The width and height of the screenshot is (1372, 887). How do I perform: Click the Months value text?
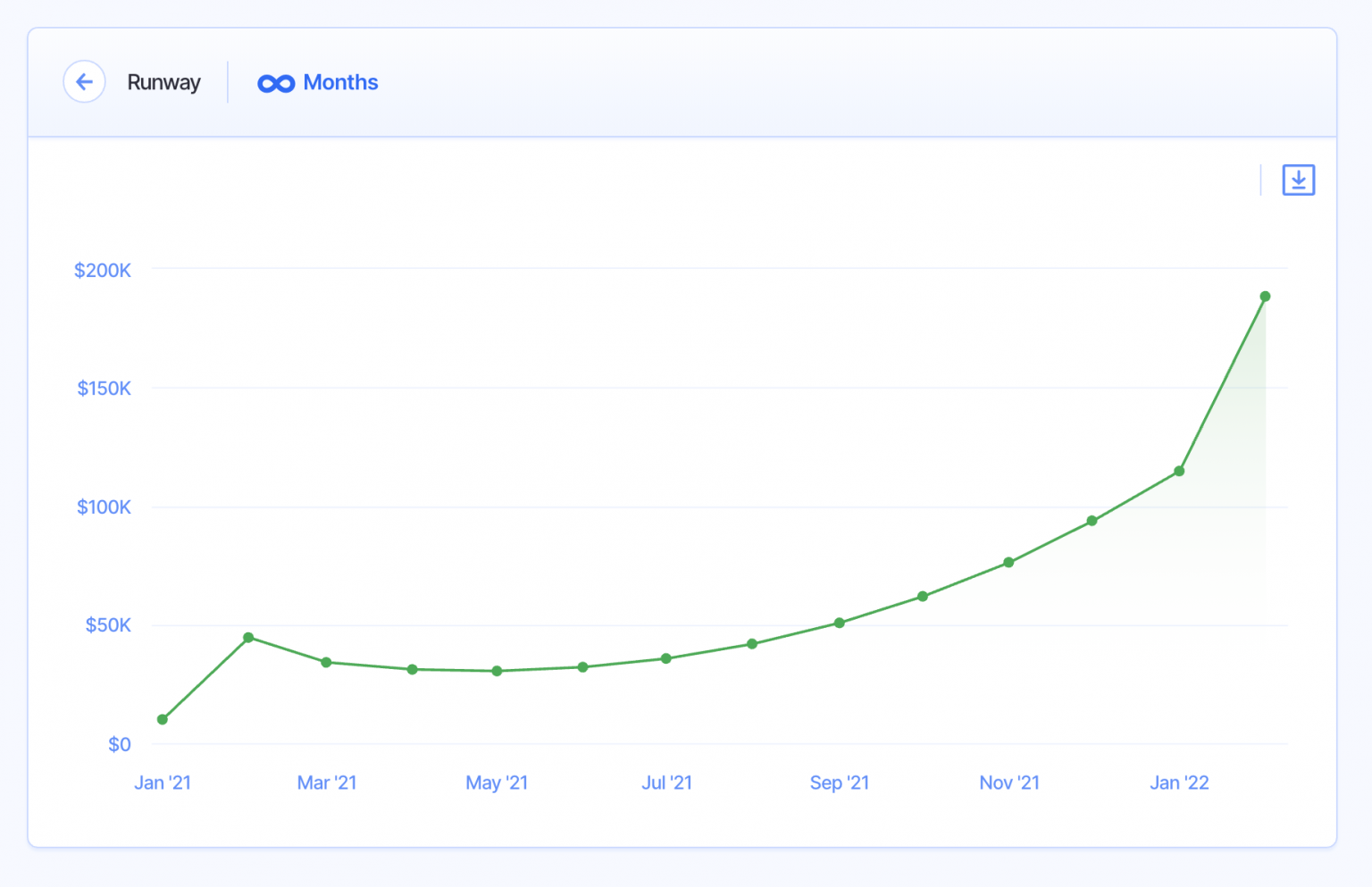[x=340, y=82]
